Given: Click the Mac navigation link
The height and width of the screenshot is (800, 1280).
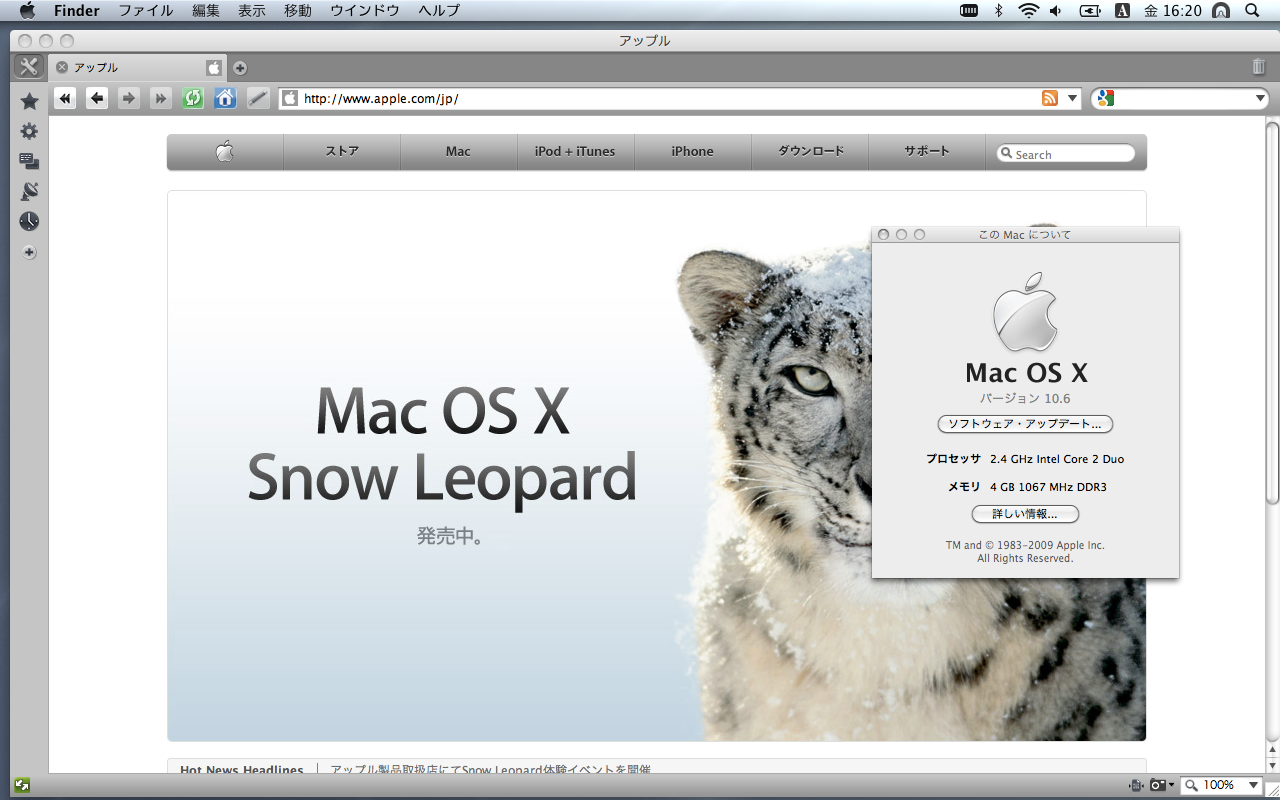Looking at the screenshot, I should 458,152.
